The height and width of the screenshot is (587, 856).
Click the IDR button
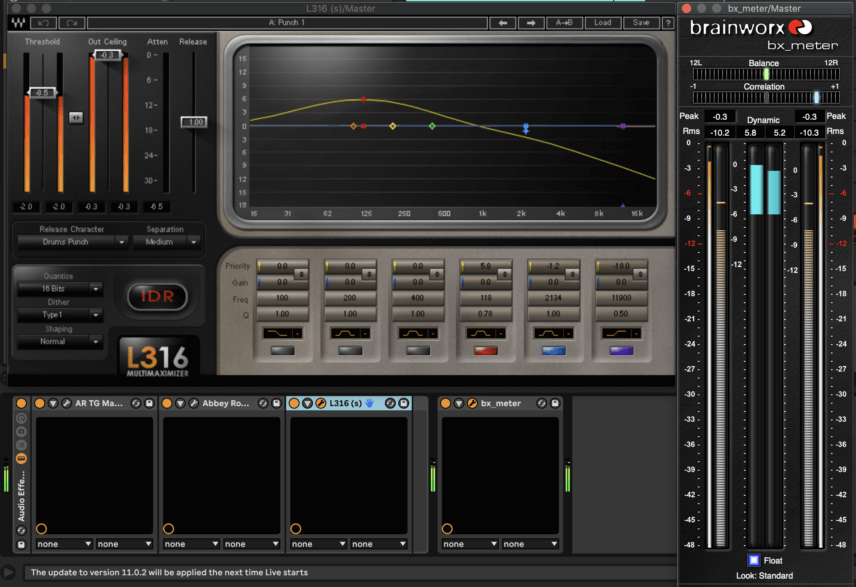[x=157, y=296]
